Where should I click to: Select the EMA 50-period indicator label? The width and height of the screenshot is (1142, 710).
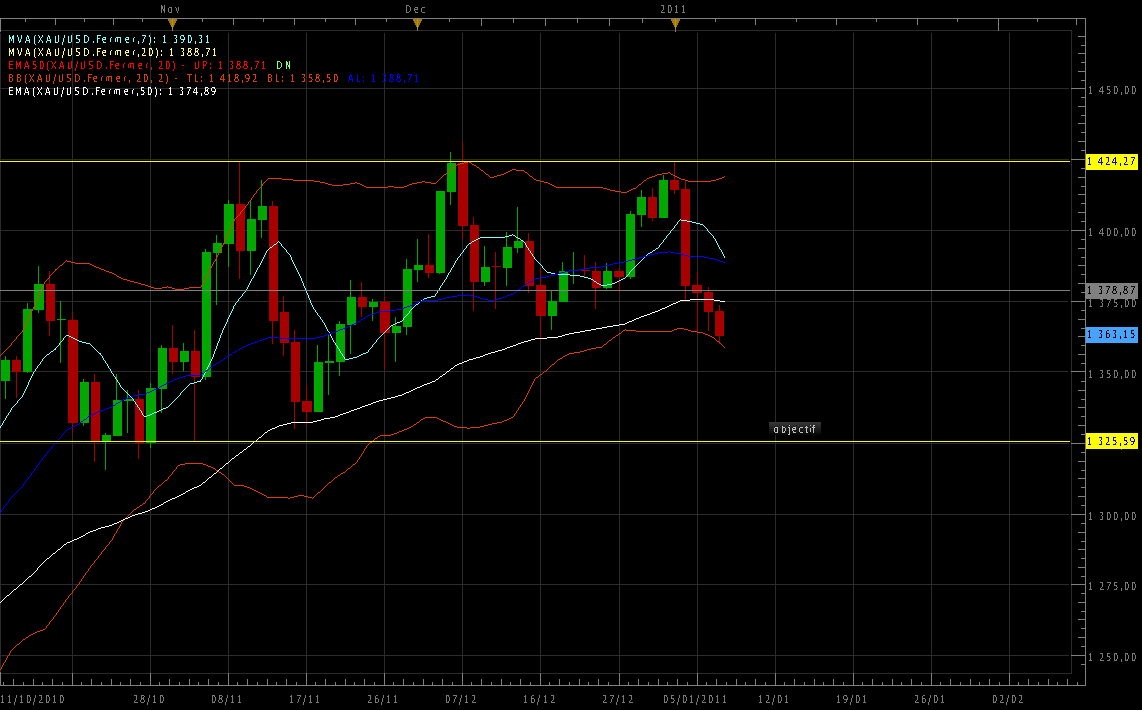click(112, 91)
